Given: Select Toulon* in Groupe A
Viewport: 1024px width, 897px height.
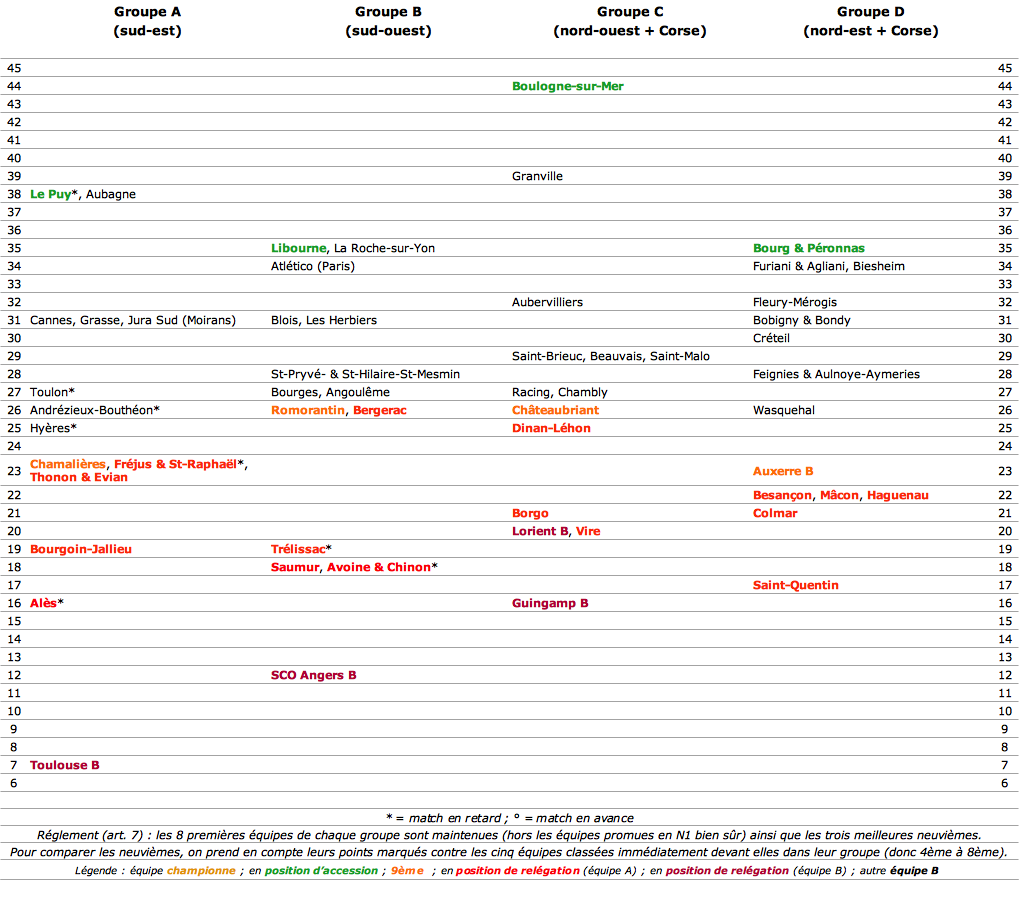Looking at the screenshot, I should (x=52, y=392).
